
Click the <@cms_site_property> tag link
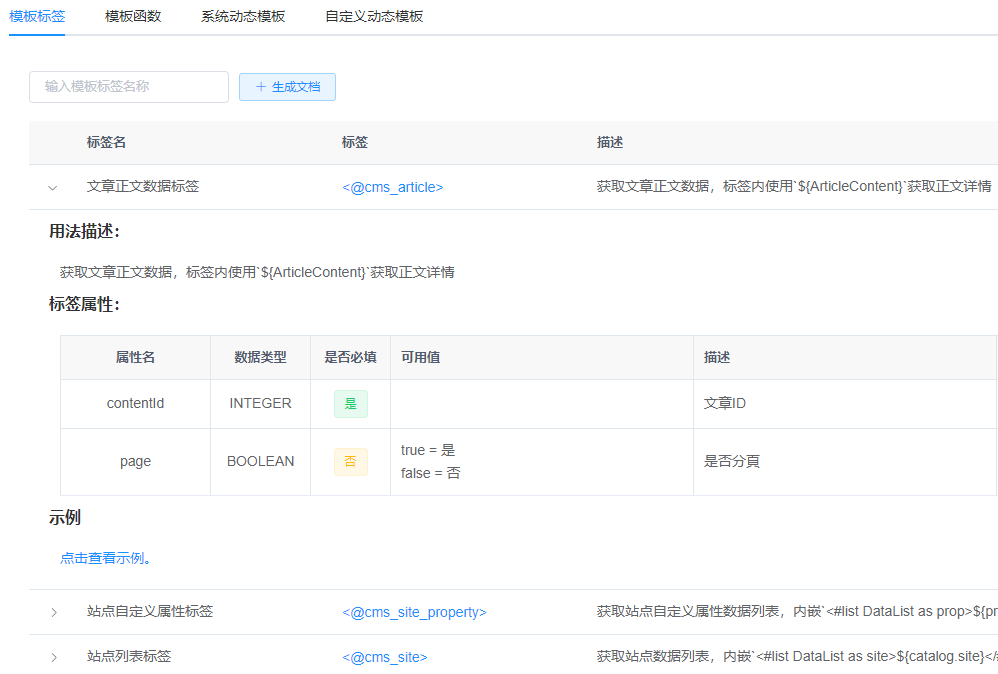pos(414,612)
